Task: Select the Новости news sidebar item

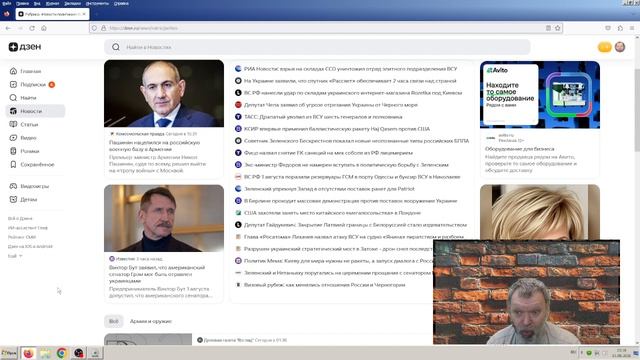Action: (x=35, y=111)
